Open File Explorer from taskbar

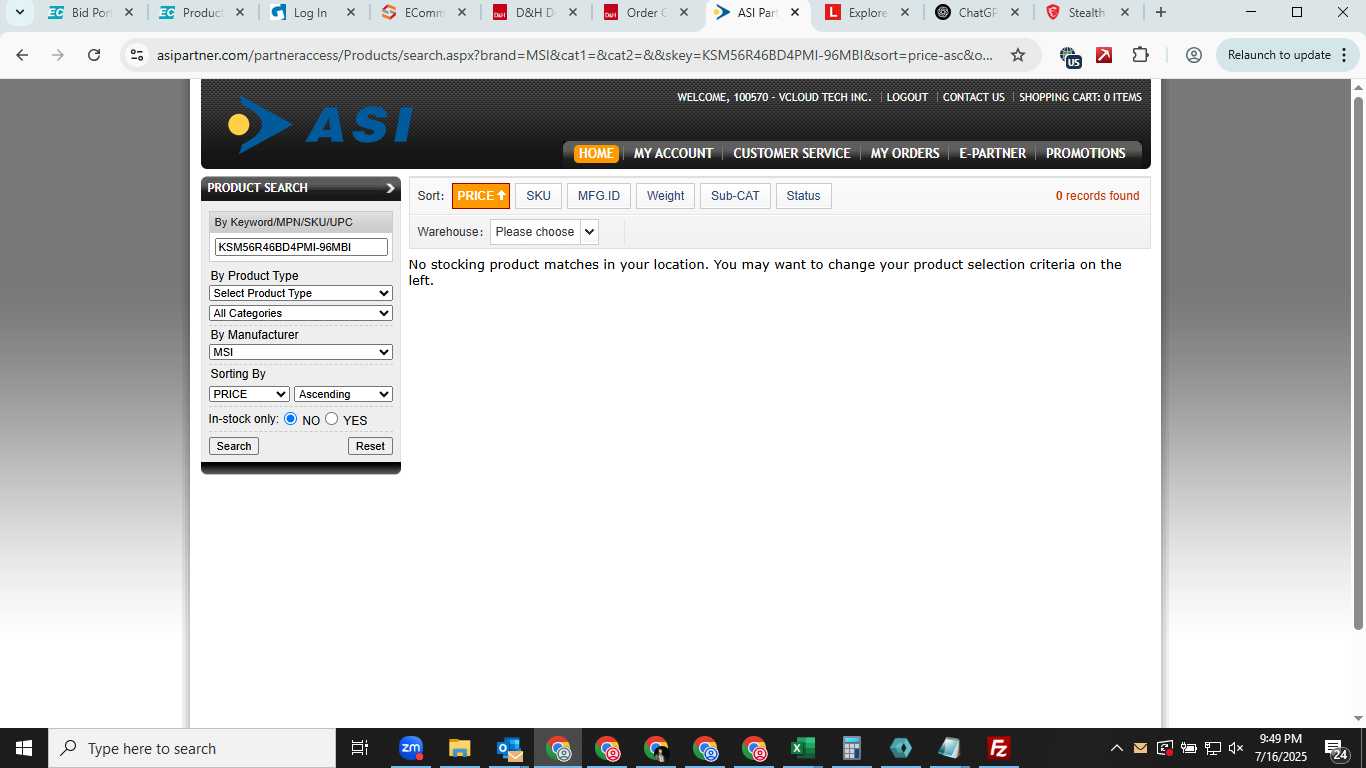[460, 748]
